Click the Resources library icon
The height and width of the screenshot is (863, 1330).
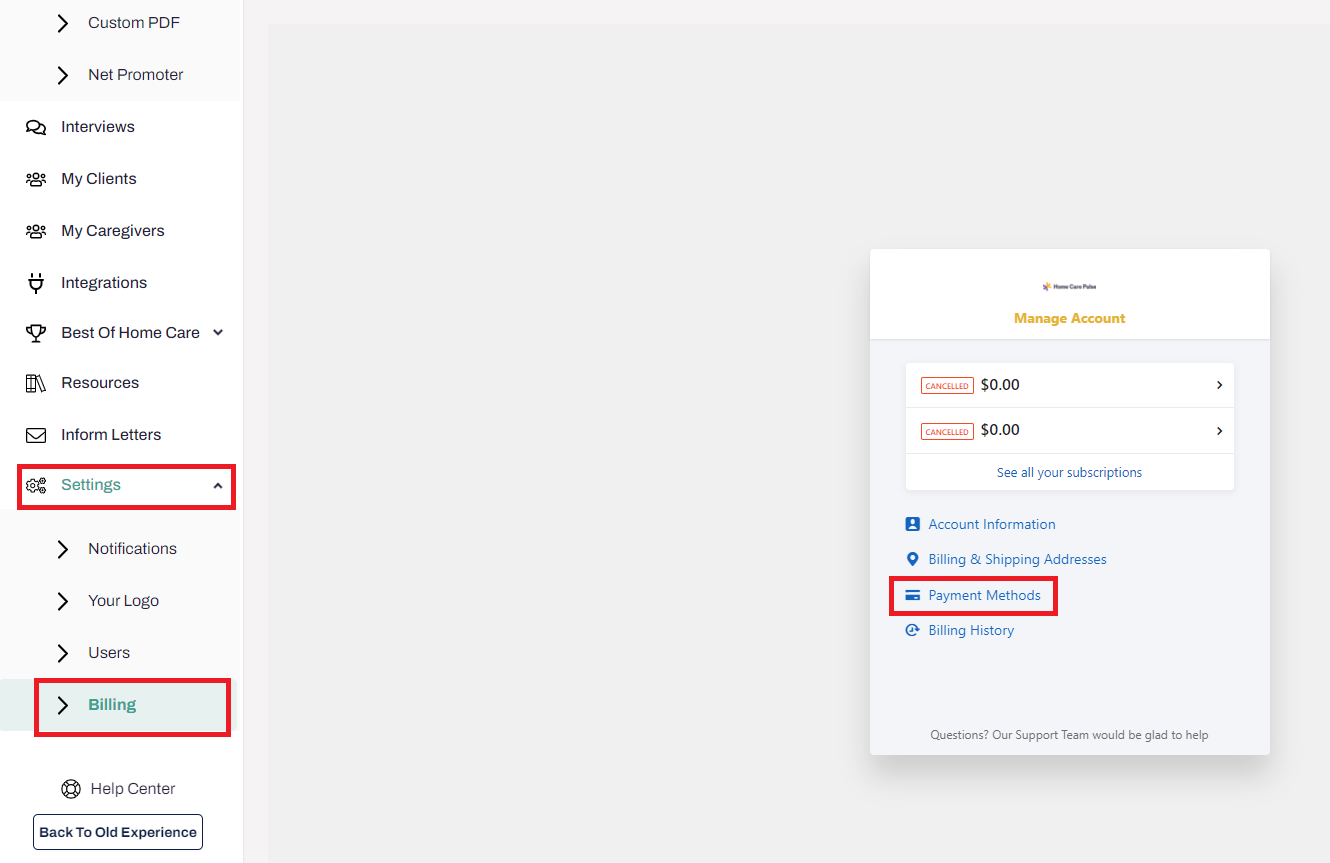click(x=36, y=382)
